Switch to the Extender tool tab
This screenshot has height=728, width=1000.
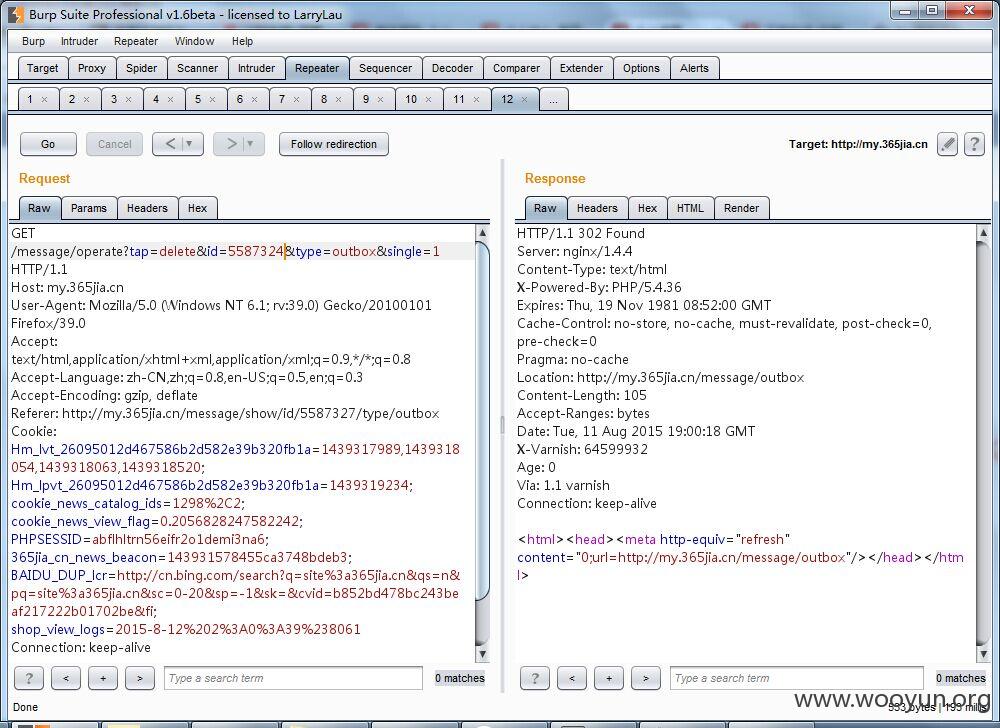[x=581, y=68]
